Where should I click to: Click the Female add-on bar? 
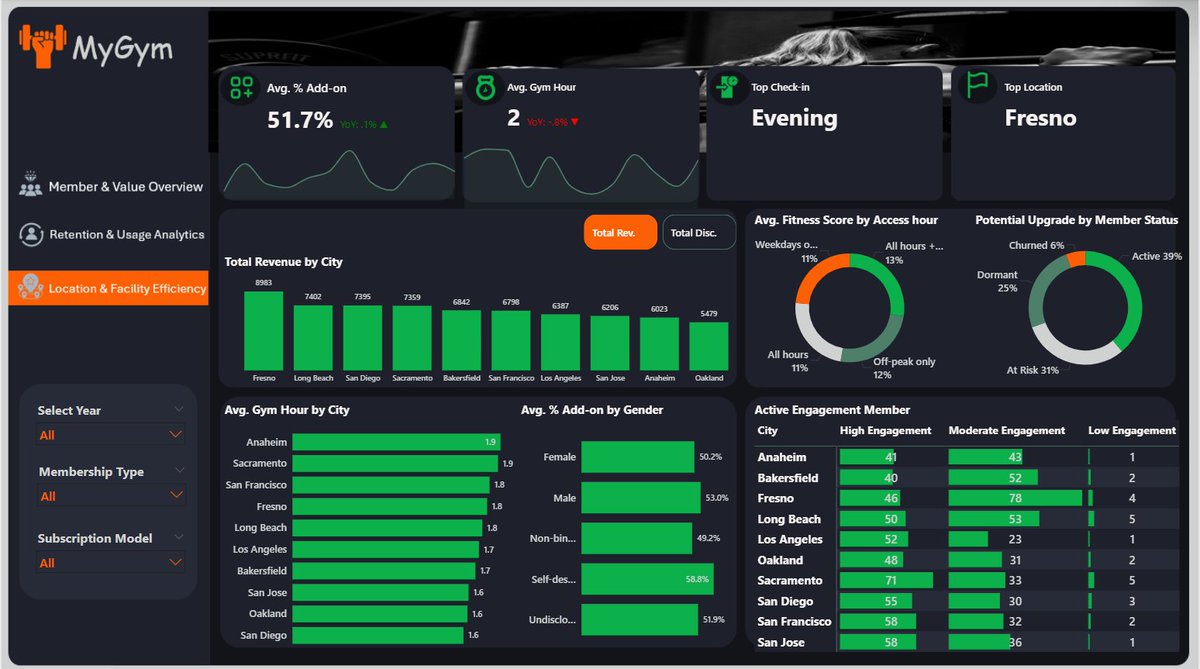pos(637,457)
